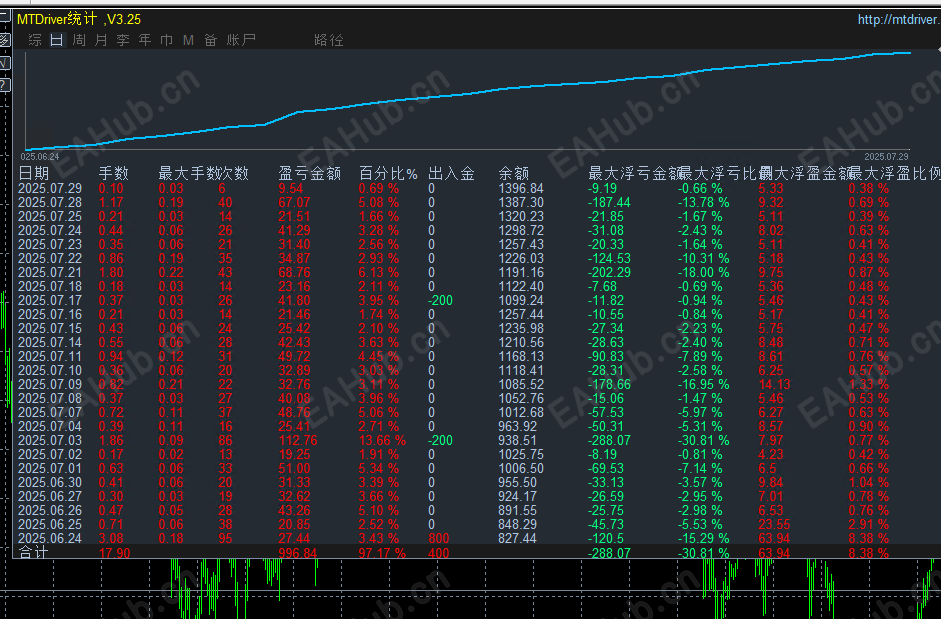Open the 年 yearly tab
The width and height of the screenshot is (941, 619).
click(145, 40)
